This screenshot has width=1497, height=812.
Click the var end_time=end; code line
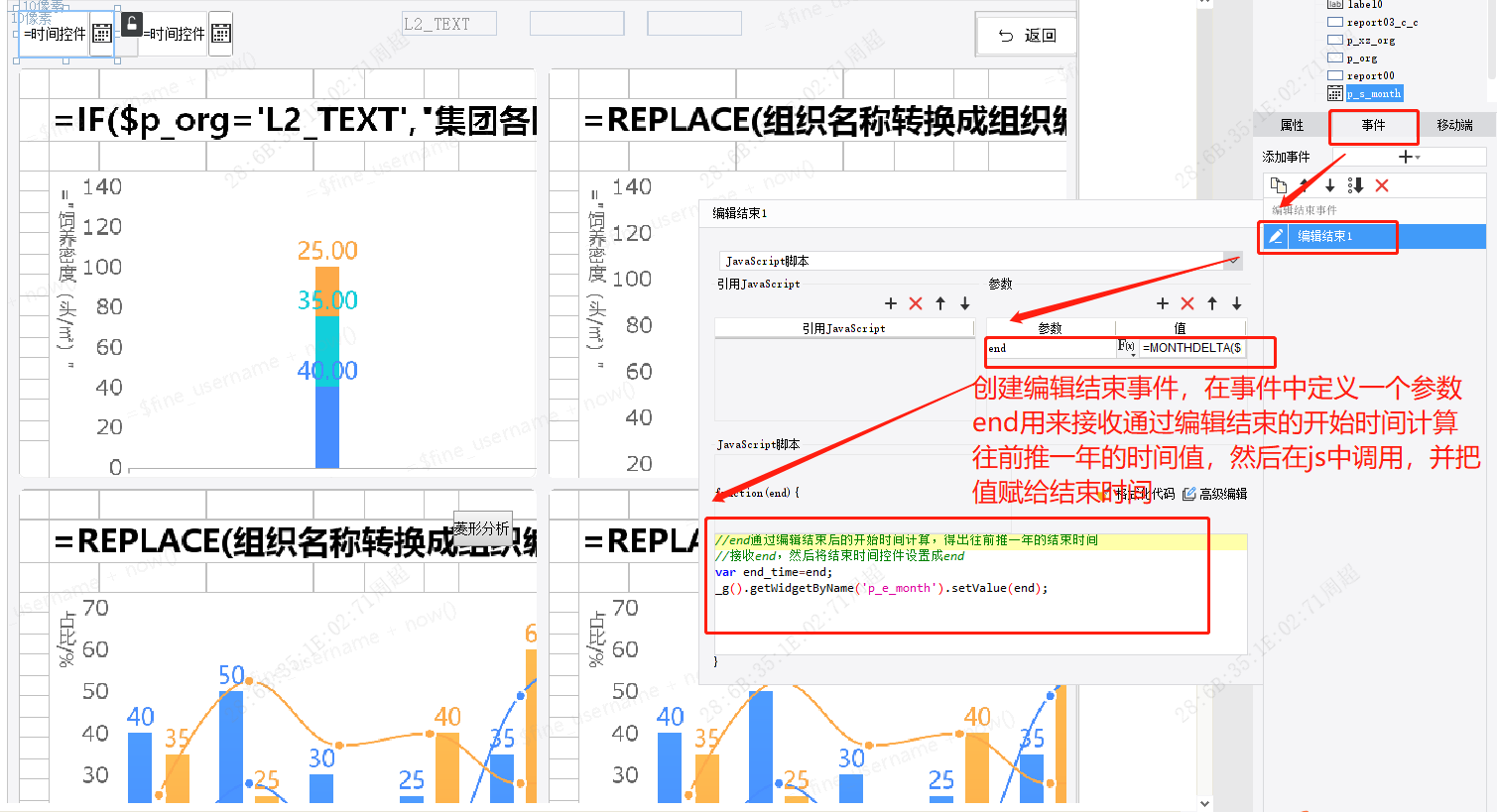774,572
